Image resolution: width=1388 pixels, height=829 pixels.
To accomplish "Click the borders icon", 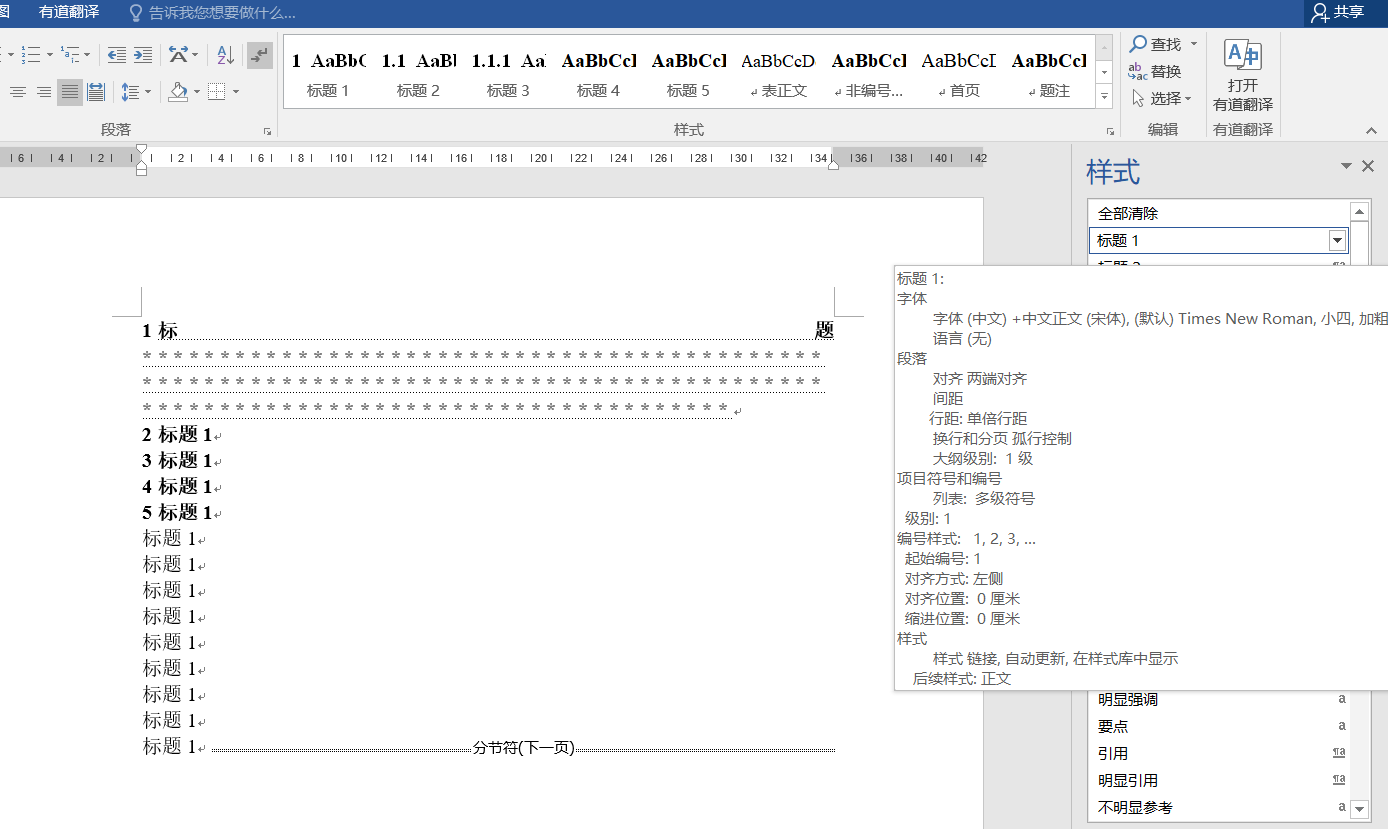I will [217, 92].
